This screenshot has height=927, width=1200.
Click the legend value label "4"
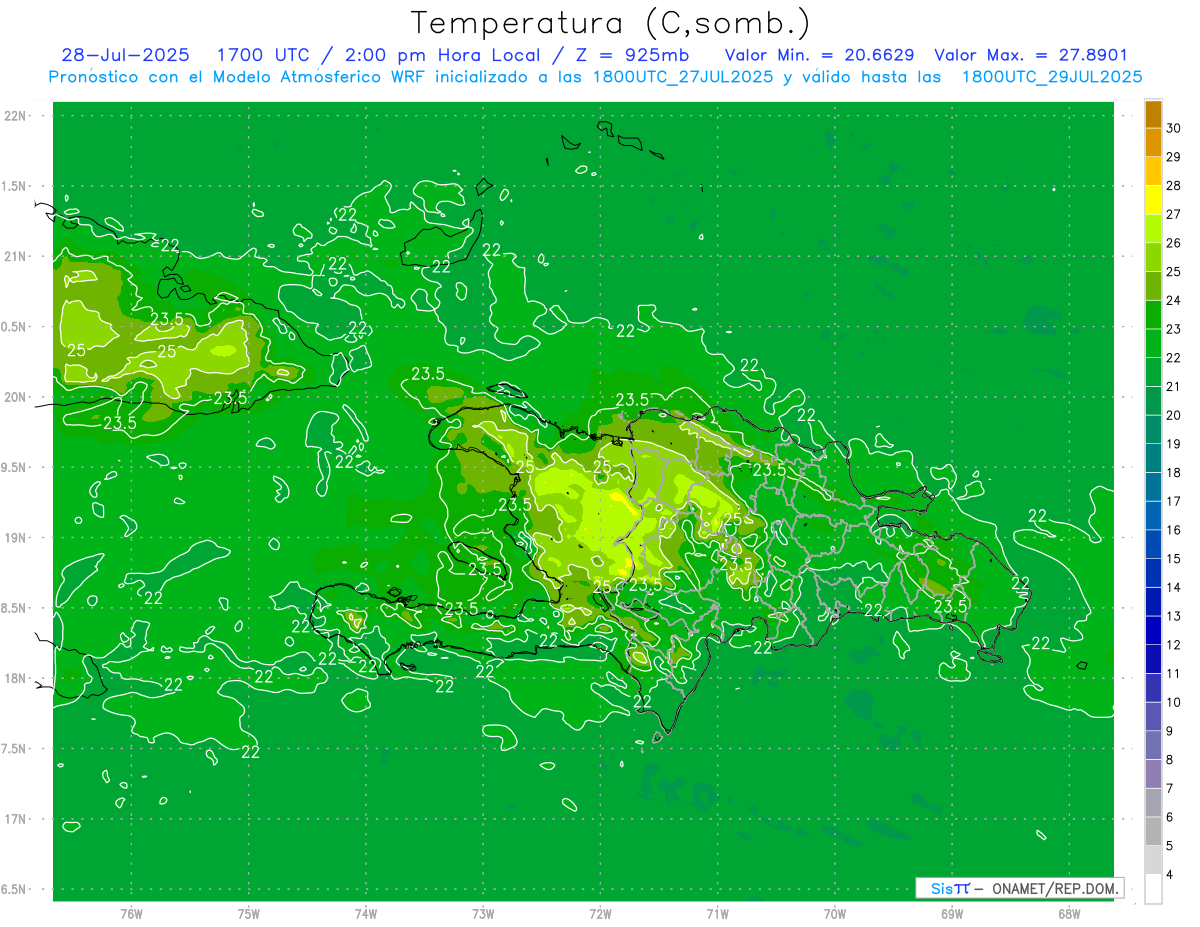click(1171, 874)
